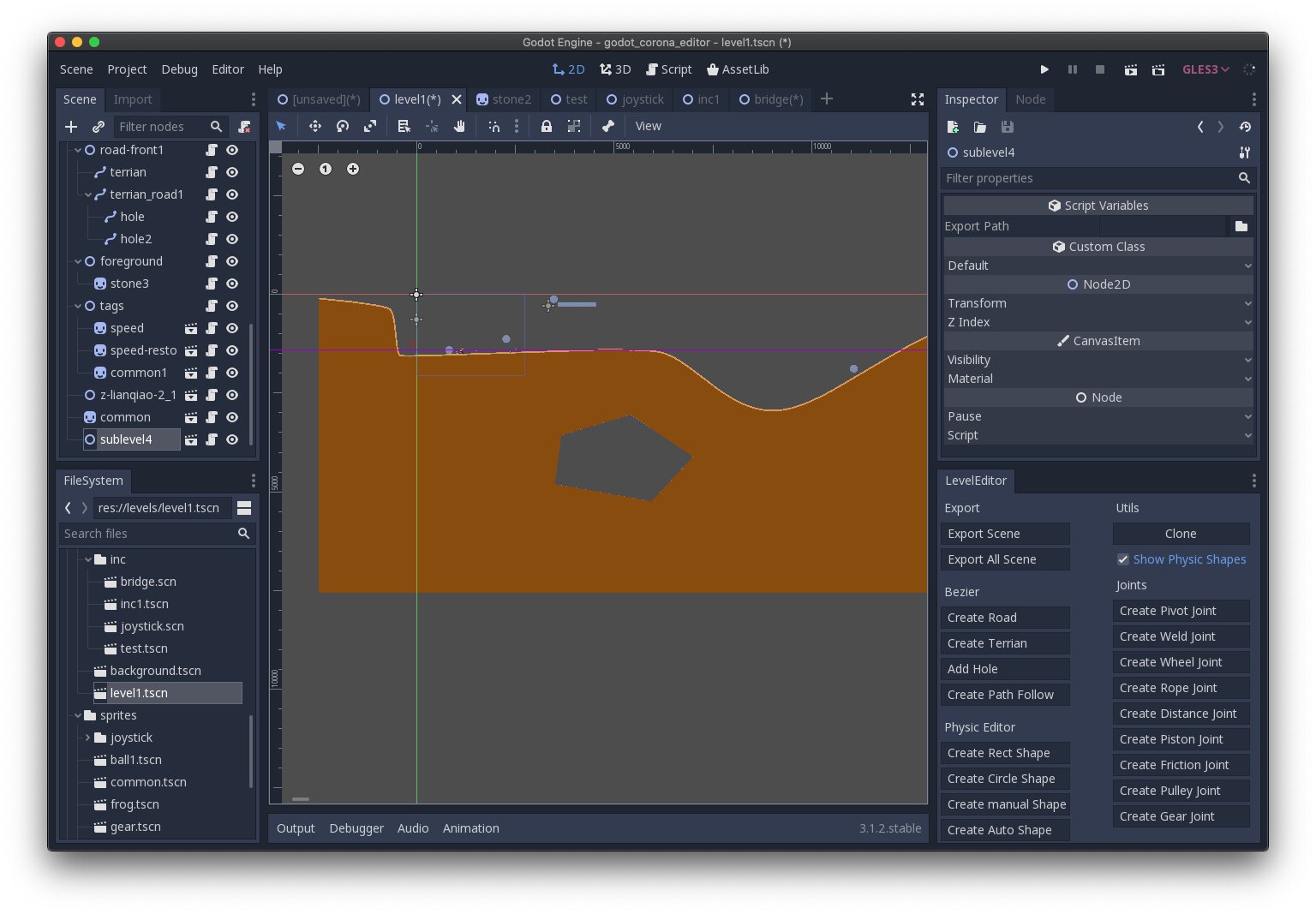The height and width of the screenshot is (914, 1316).
Task: Click the save resource icon in the Inspector
Action: pyautogui.click(x=1008, y=127)
